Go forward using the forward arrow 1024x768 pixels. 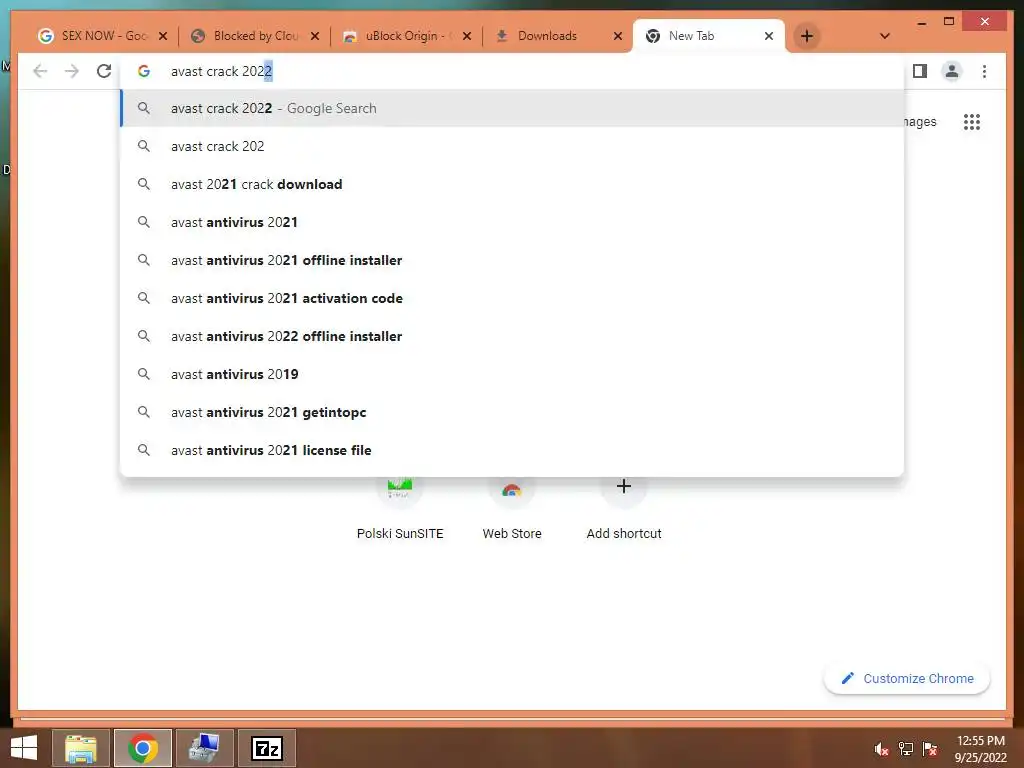[x=72, y=71]
